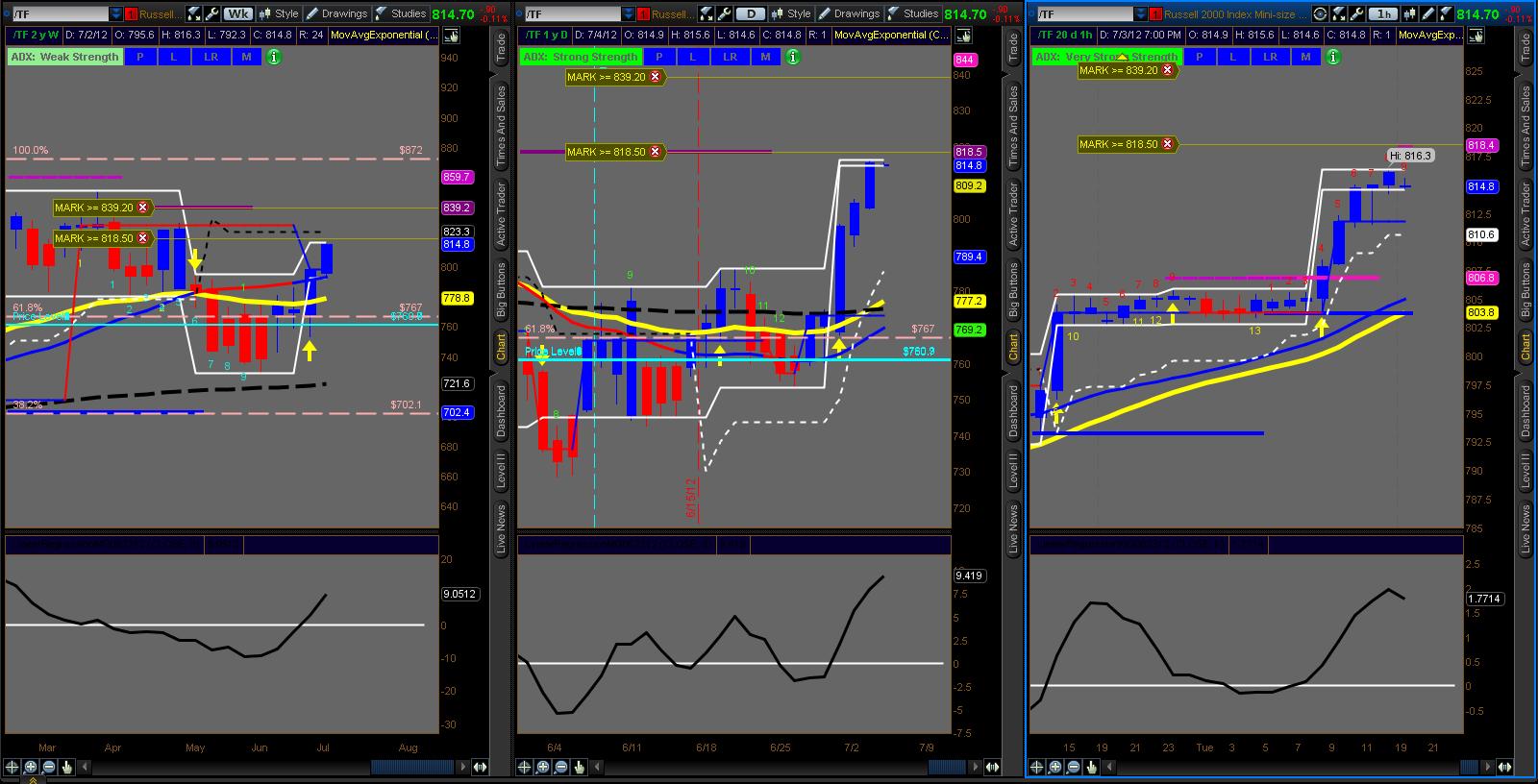This screenshot has height=784, width=1538.
Task: Click the circular sync icon in hourly chart
Action: (x=1320, y=14)
